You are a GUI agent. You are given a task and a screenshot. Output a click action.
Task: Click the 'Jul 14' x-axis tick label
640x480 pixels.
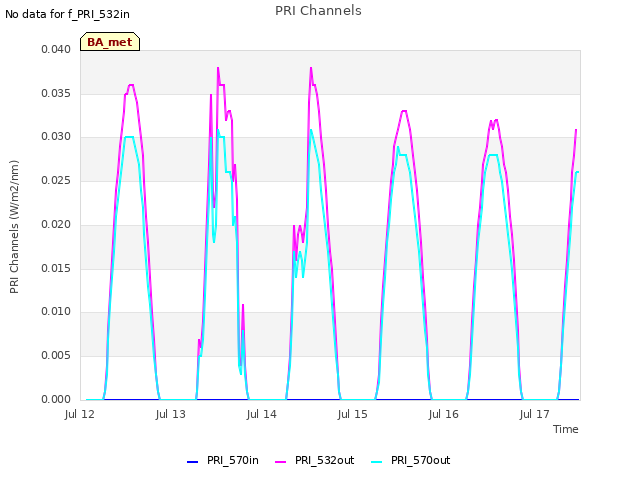(262, 414)
